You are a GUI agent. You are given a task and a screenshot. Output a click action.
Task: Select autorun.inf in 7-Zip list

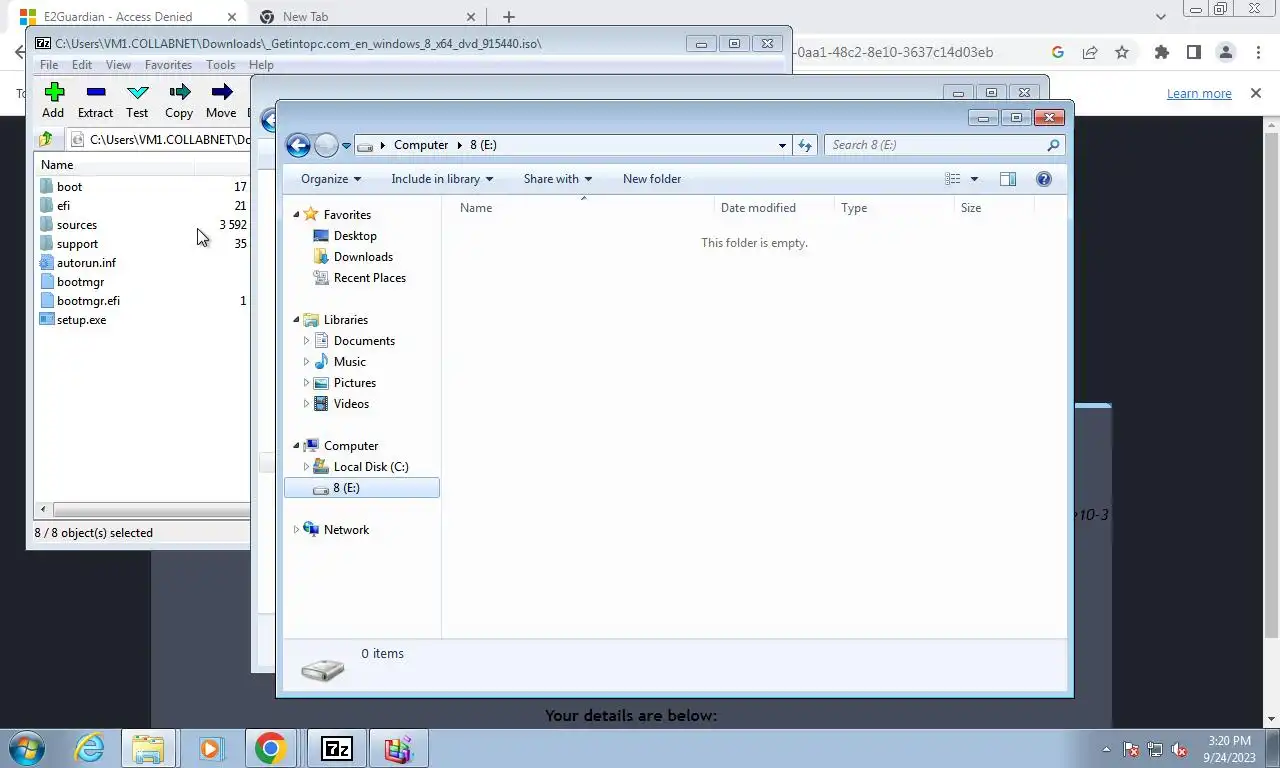[x=86, y=262]
